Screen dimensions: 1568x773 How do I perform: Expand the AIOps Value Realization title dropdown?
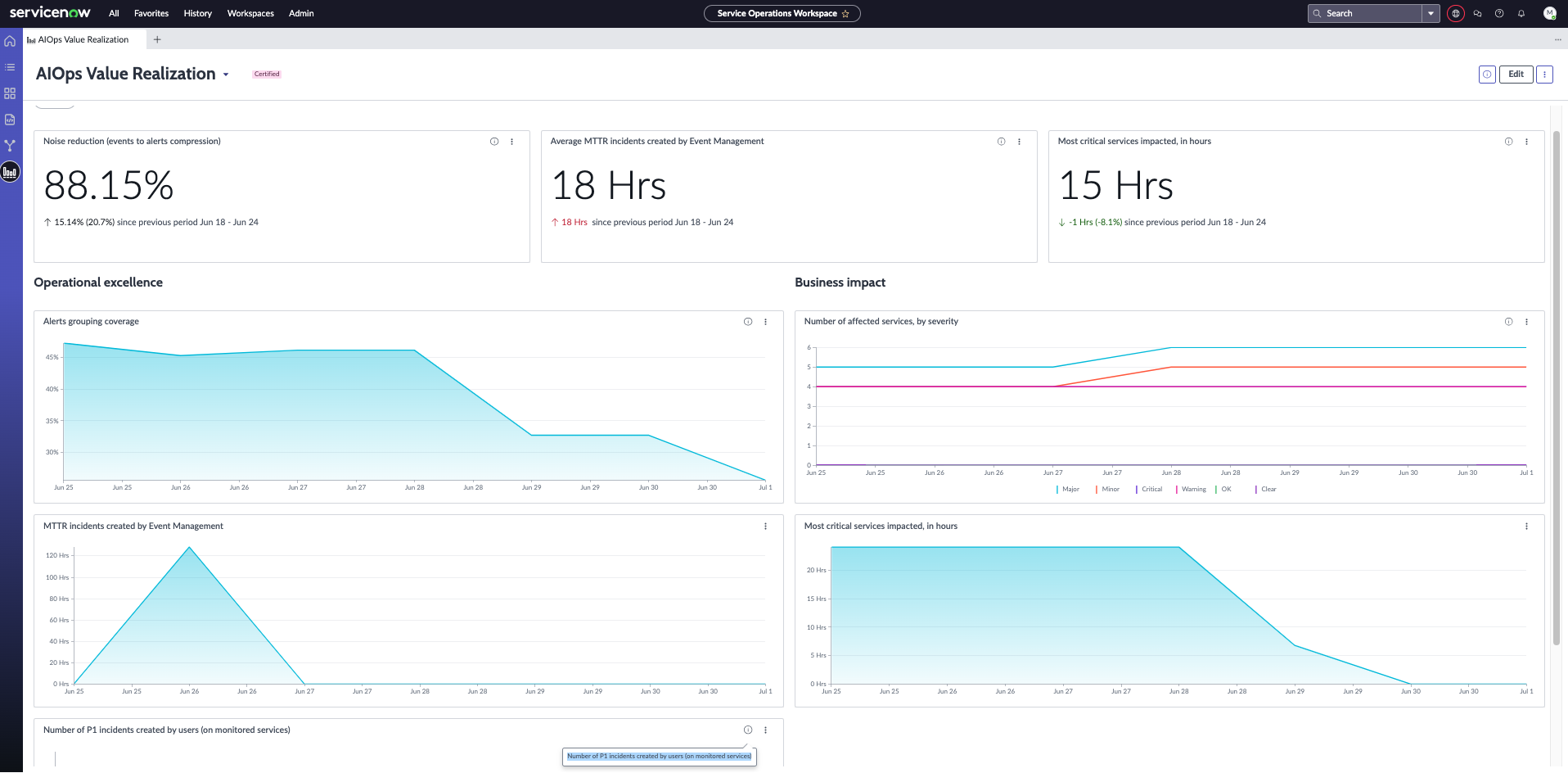pyautogui.click(x=226, y=75)
